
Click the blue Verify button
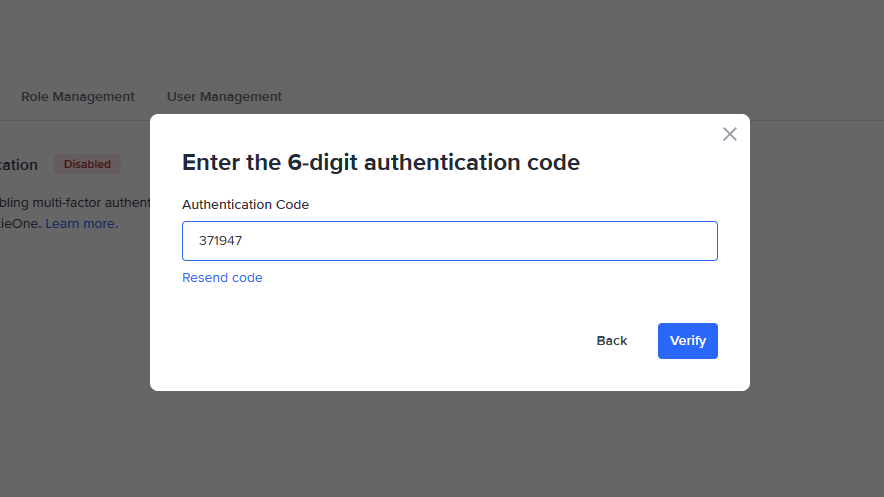coord(687,341)
